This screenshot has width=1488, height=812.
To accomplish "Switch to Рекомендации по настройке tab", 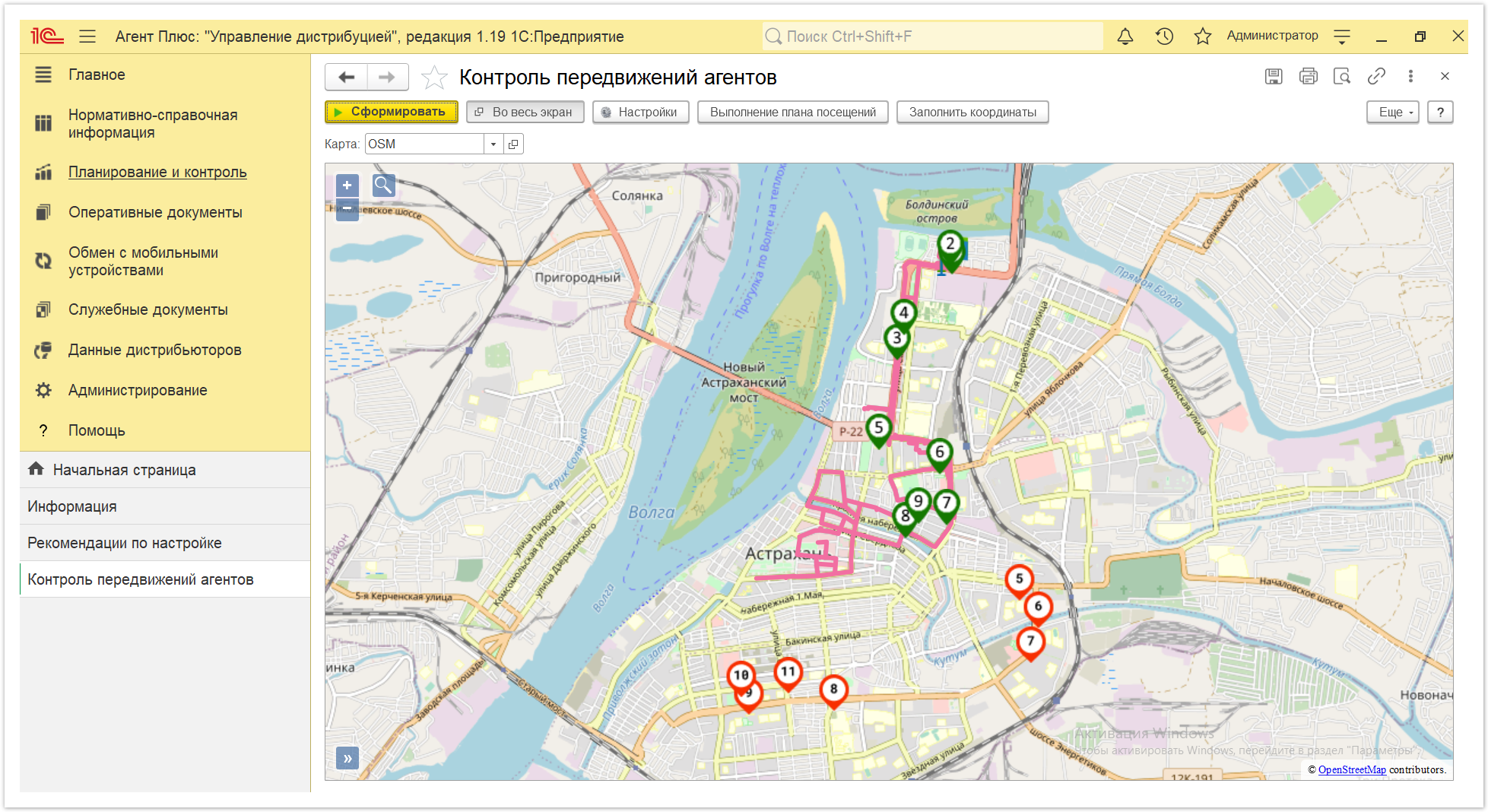I will click(x=165, y=543).
